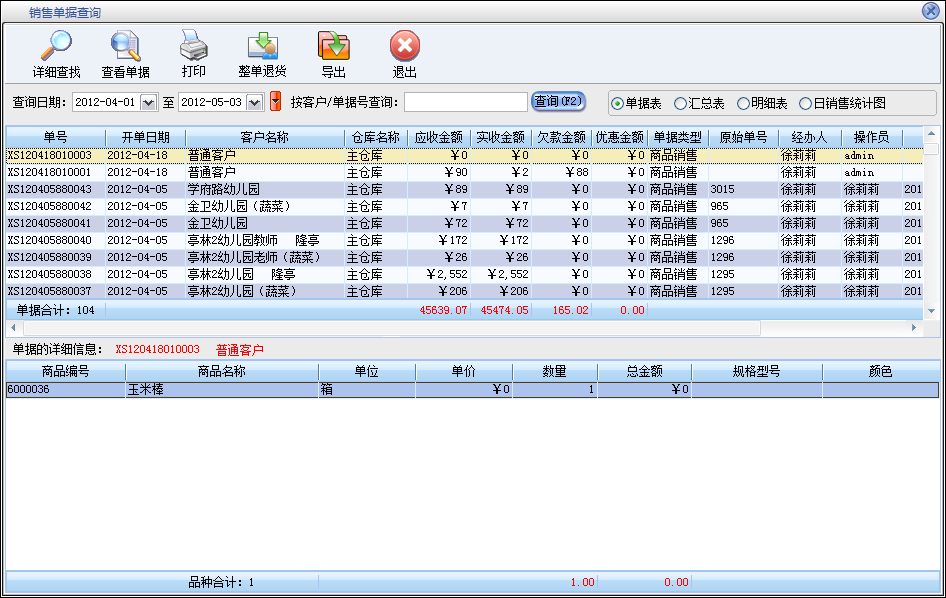Image resolution: width=946 pixels, height=598 pixels.
Task: Switch to the 明细表 view option
Action: pyautogui.click(x=743, y=103)
